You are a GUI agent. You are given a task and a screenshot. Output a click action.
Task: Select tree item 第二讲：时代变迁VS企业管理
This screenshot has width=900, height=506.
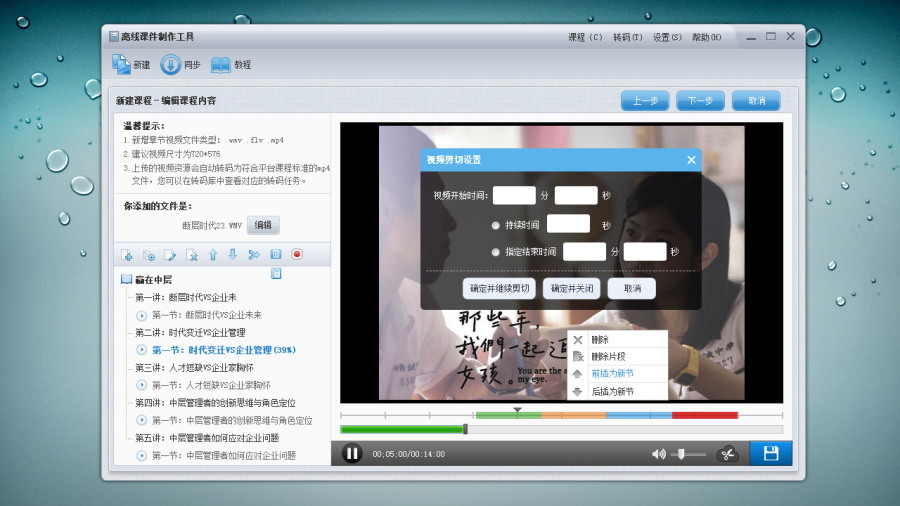tap(190, 332)
